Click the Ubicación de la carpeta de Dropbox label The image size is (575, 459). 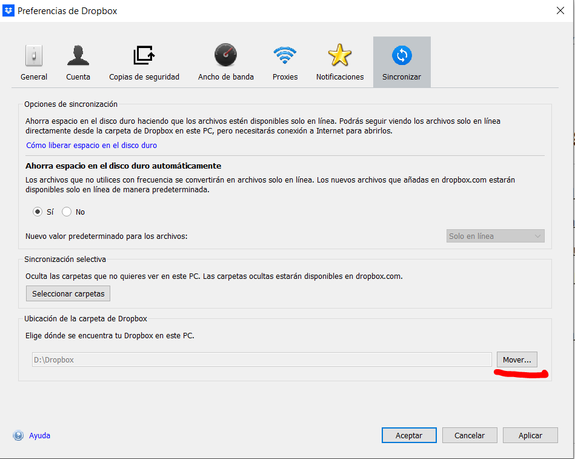tap(85, 319)
